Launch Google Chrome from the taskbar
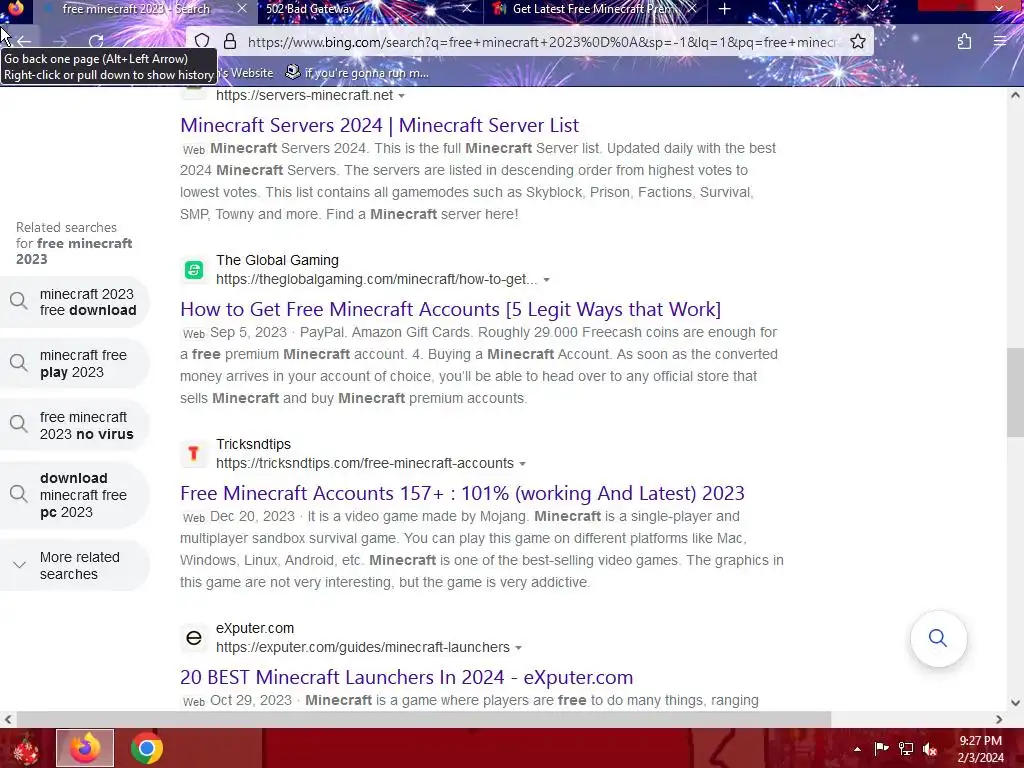 point(146,748)
